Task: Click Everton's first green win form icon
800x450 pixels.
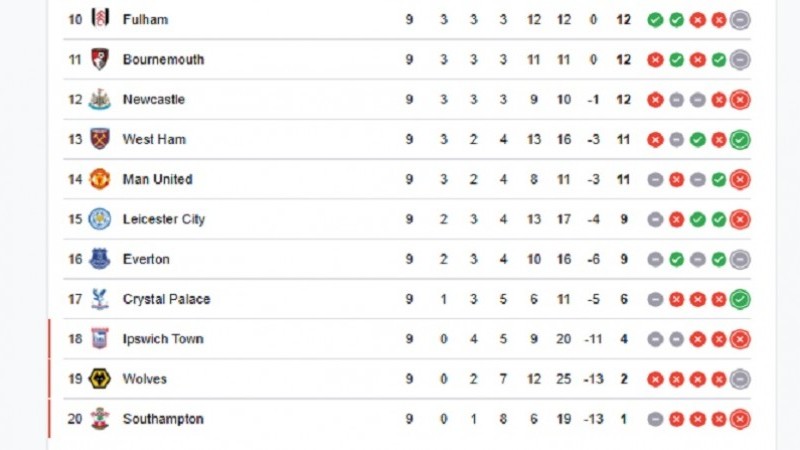Action: pos(677,259)
